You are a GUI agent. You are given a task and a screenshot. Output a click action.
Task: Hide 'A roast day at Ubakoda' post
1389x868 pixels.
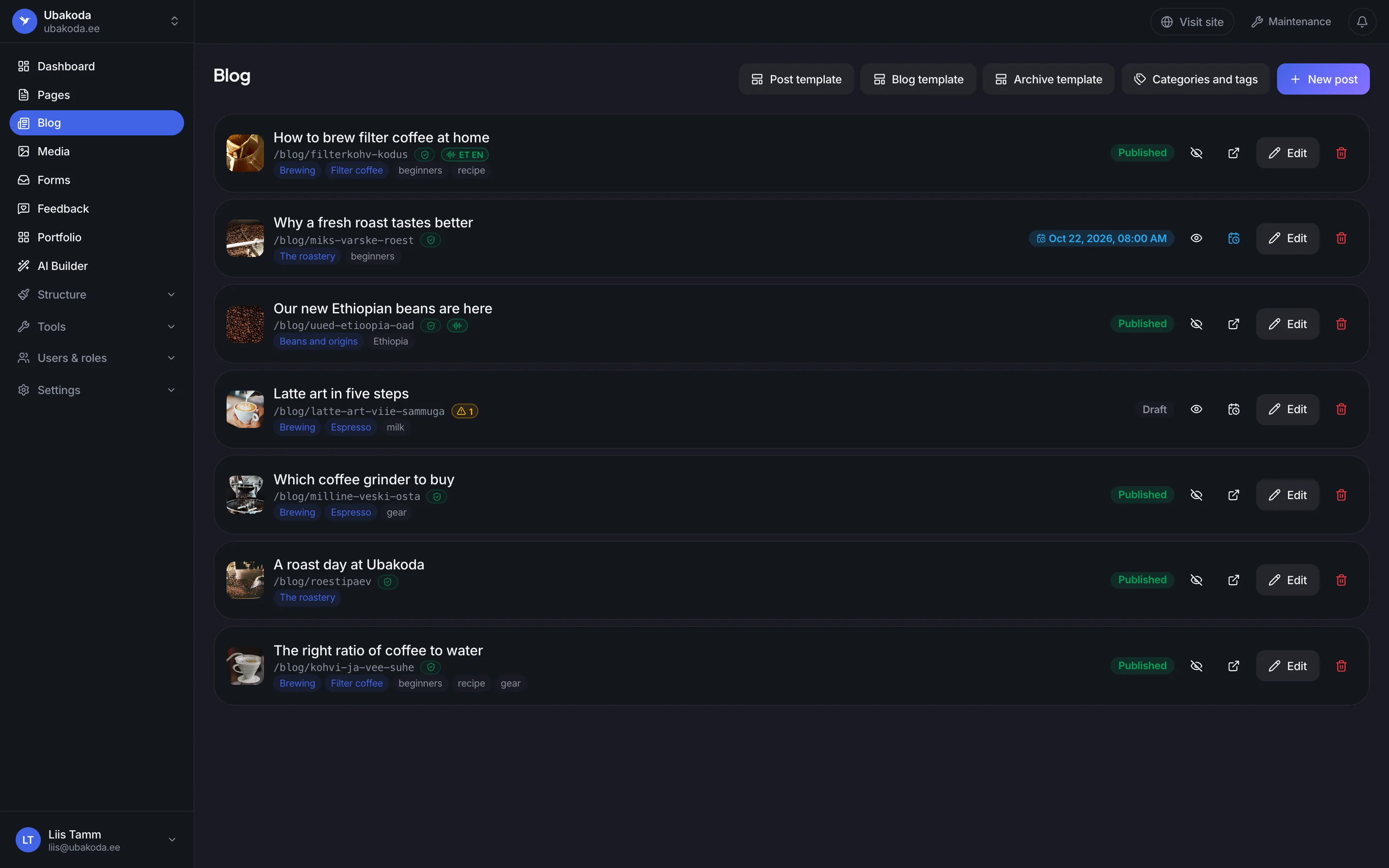point(1196,580)
